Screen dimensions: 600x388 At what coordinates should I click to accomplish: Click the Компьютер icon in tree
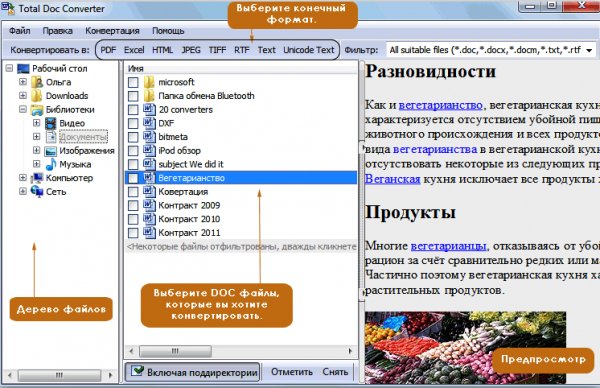(37, 178)
